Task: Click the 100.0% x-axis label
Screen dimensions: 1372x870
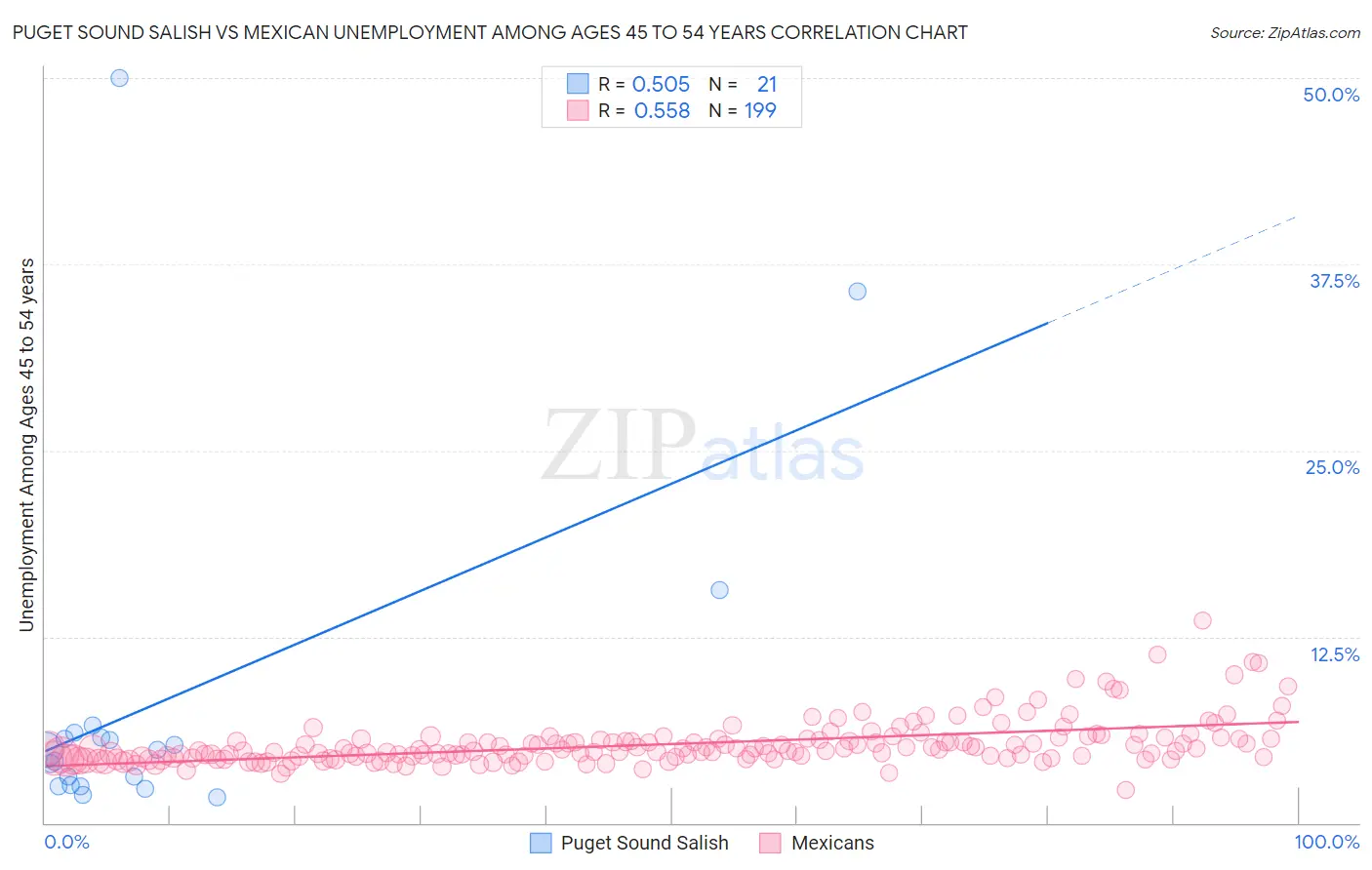Action: click(x=1327, y=842)
